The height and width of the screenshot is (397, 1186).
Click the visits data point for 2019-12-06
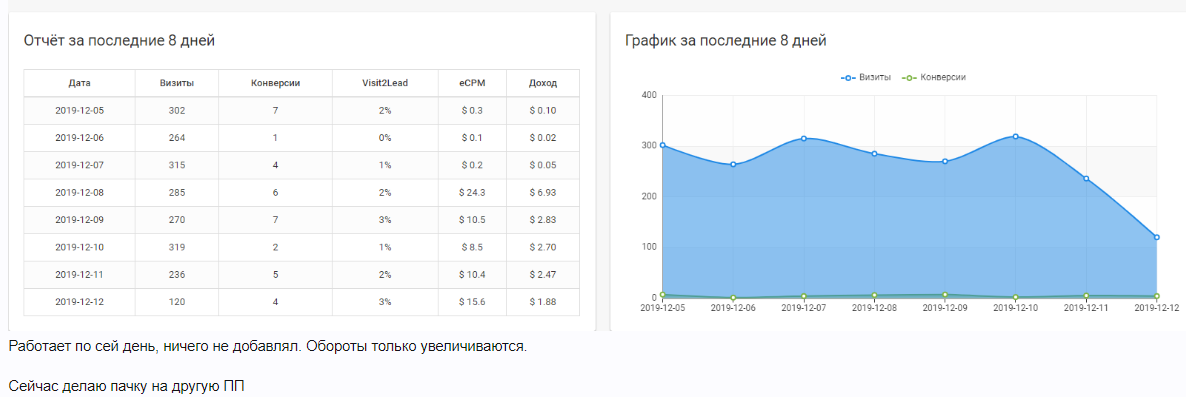(x=733, y=164)
